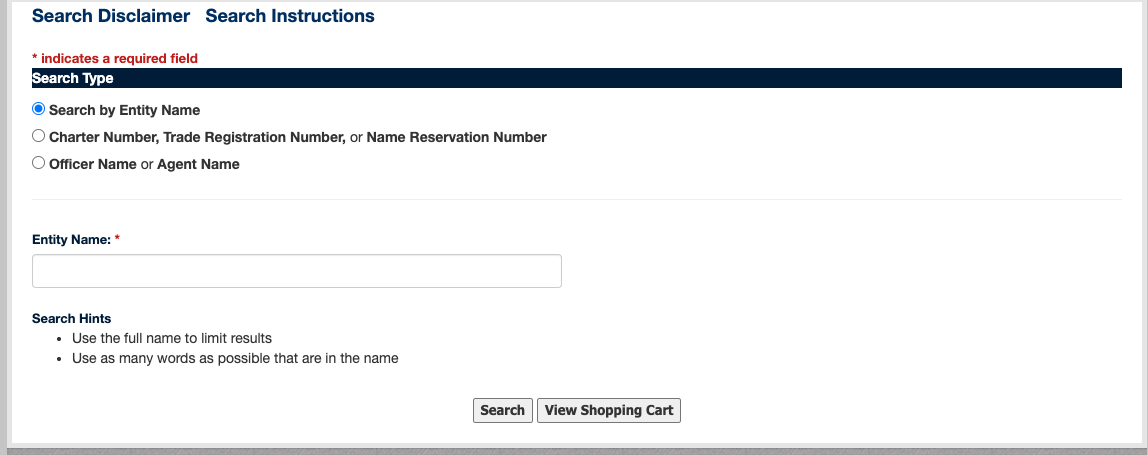
Task: Open View Shopping Cart
Action: tap(608, 410)
